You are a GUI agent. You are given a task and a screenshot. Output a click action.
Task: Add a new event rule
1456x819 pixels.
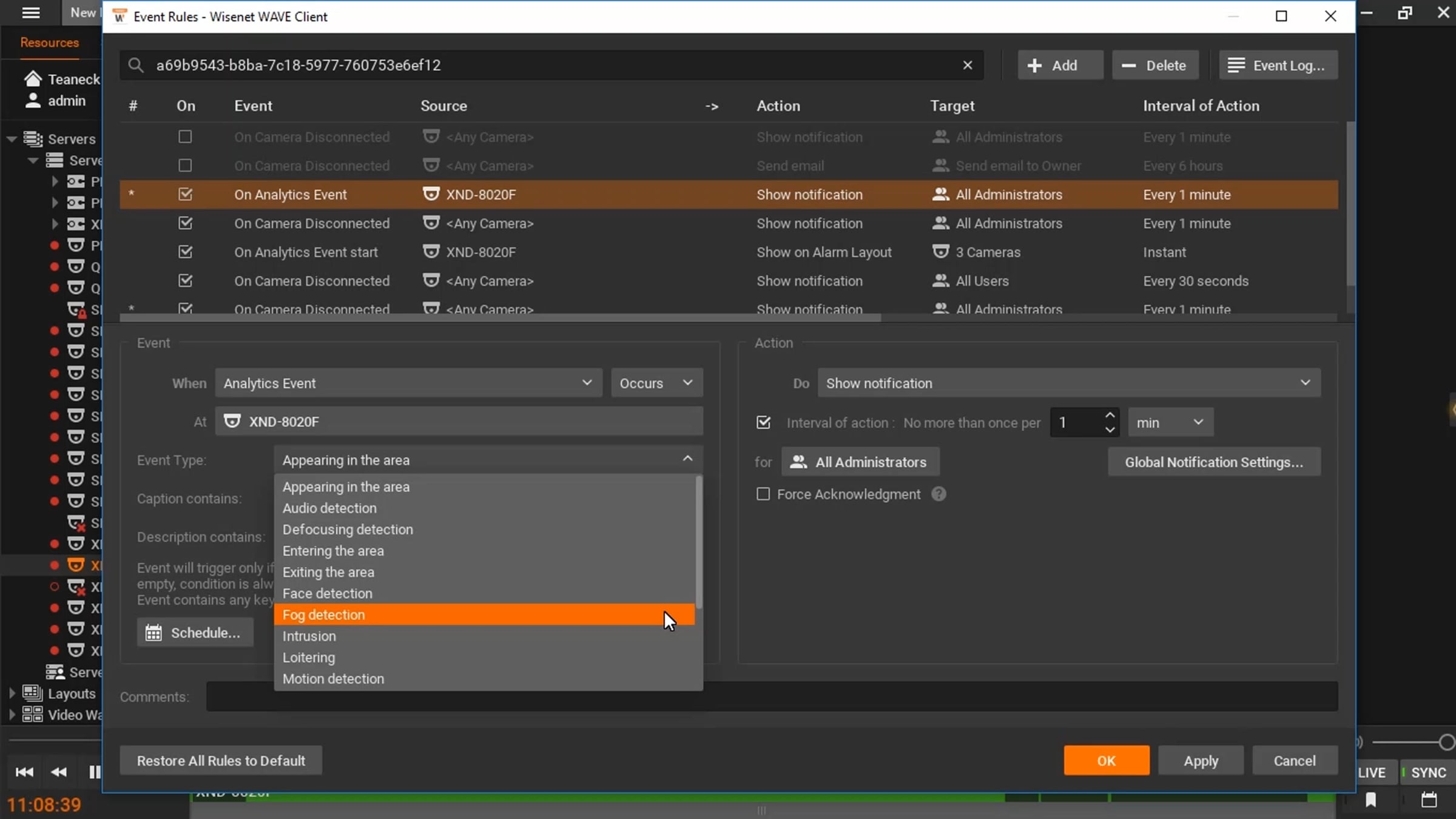pos(1060,65)
